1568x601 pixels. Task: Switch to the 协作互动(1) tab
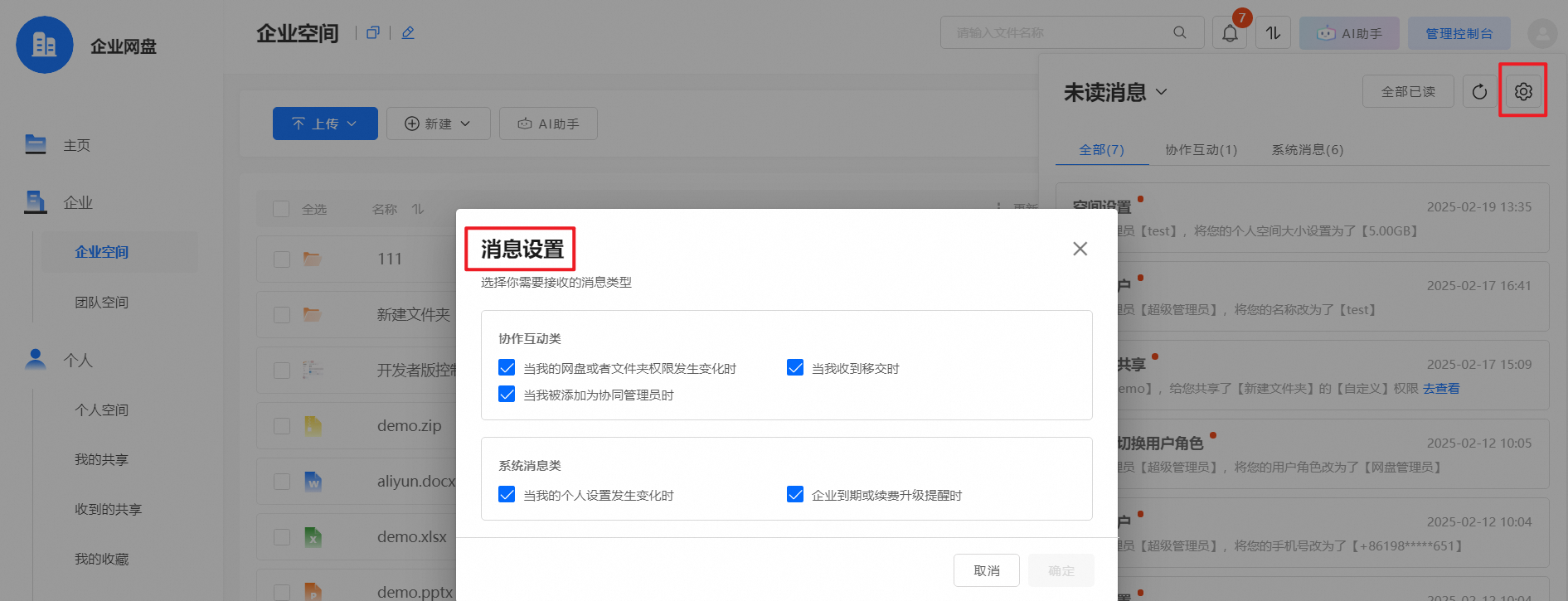tap(1201, 149)
